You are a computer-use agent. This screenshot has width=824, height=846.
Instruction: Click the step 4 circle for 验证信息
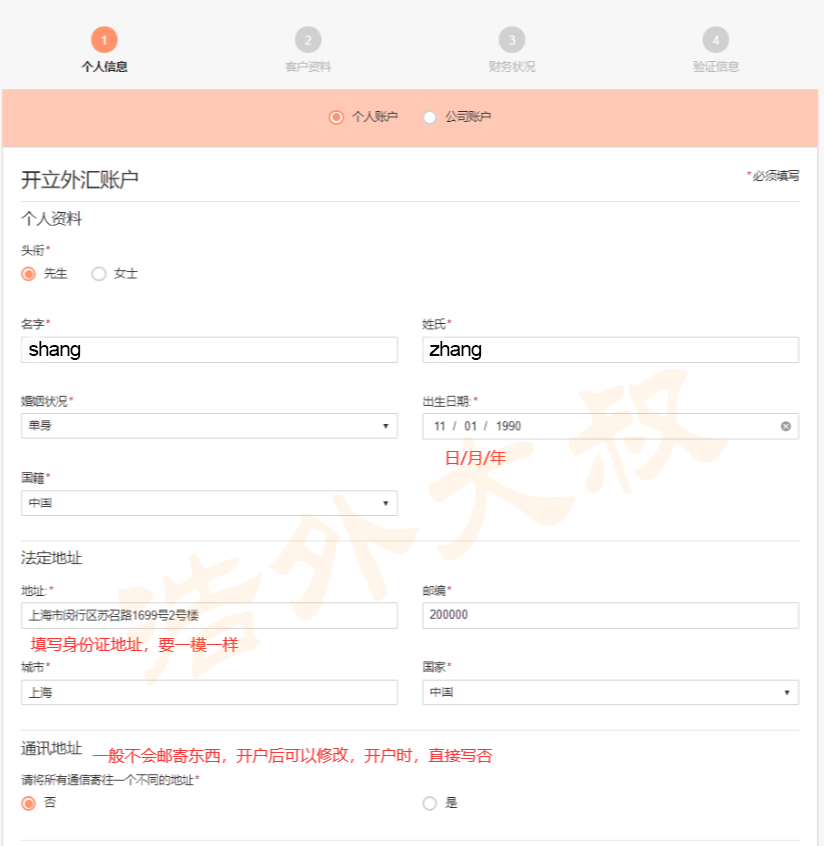[x=716, y=40]
